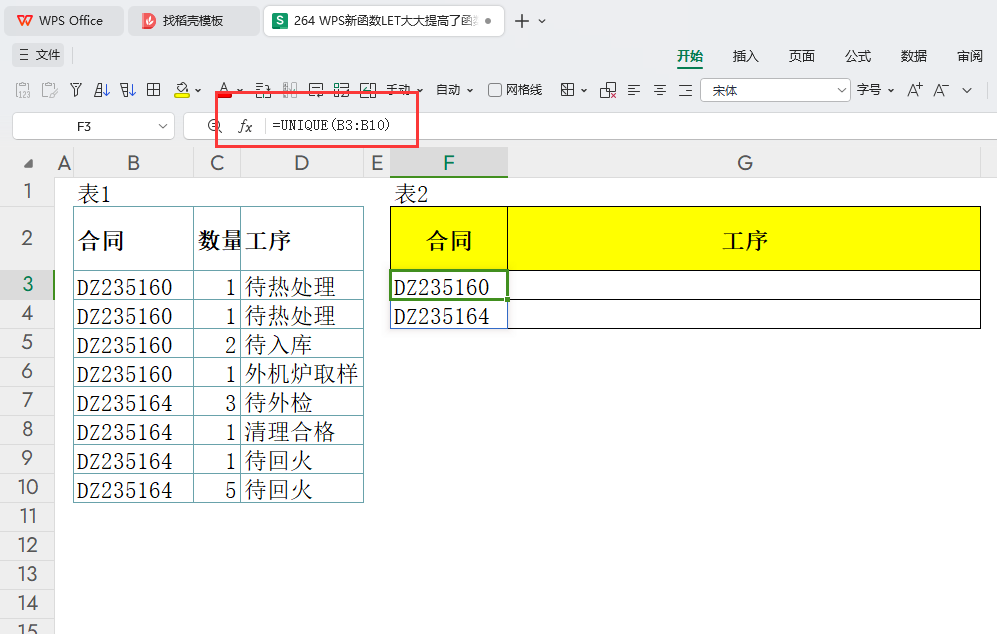Image resolution: width=997 pixels, height=634 pixels.
Task: Open the 文件 file menu
Action: (x=39, y=55)
